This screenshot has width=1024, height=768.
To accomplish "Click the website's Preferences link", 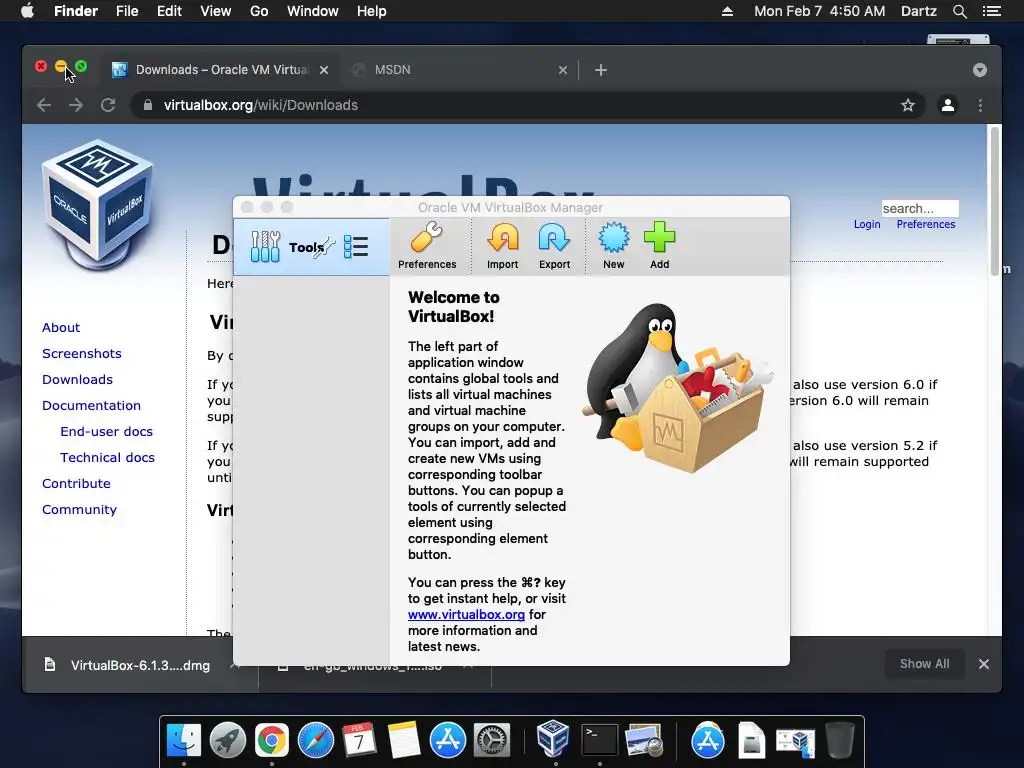I will point(925,224).
